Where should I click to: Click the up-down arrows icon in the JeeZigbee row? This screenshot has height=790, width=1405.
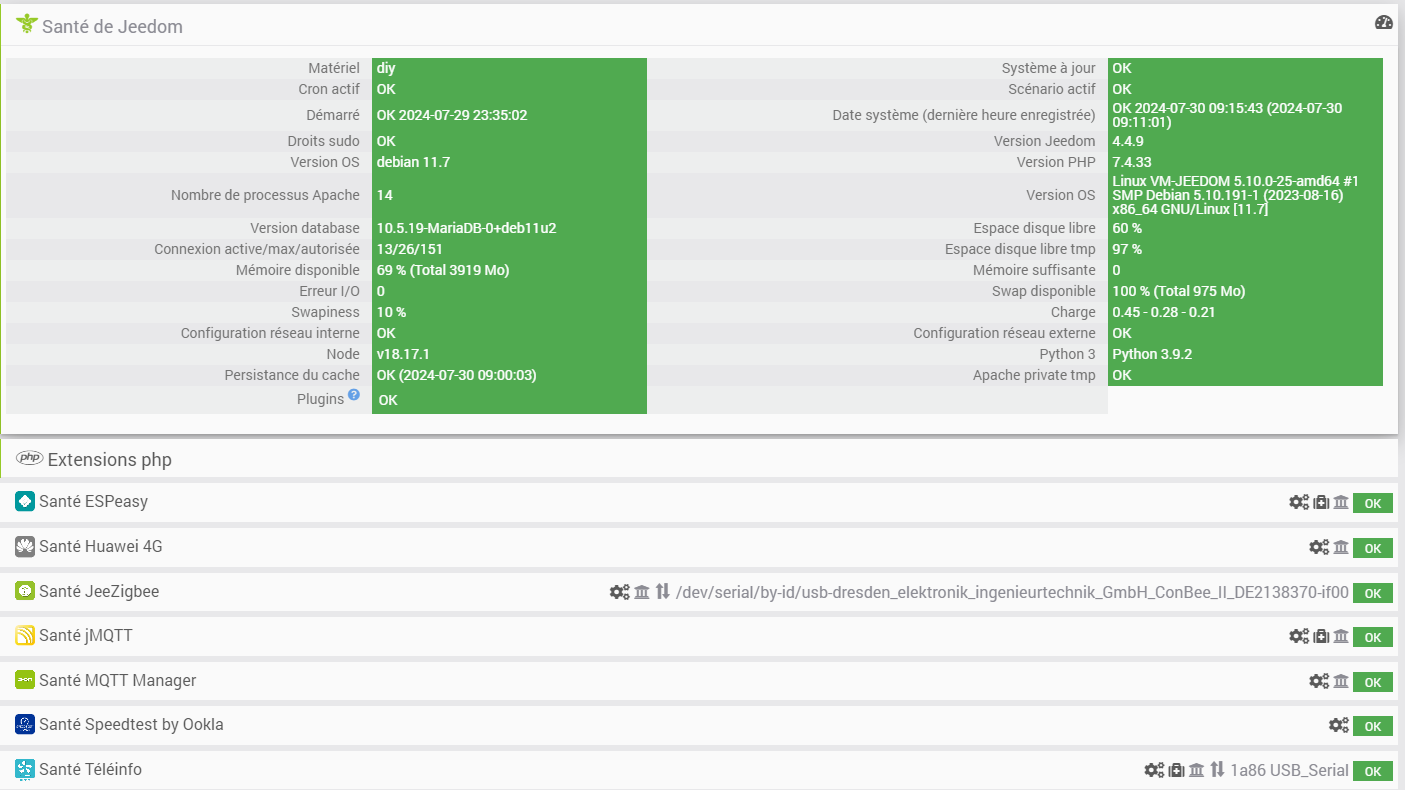(x=662, y=592)
